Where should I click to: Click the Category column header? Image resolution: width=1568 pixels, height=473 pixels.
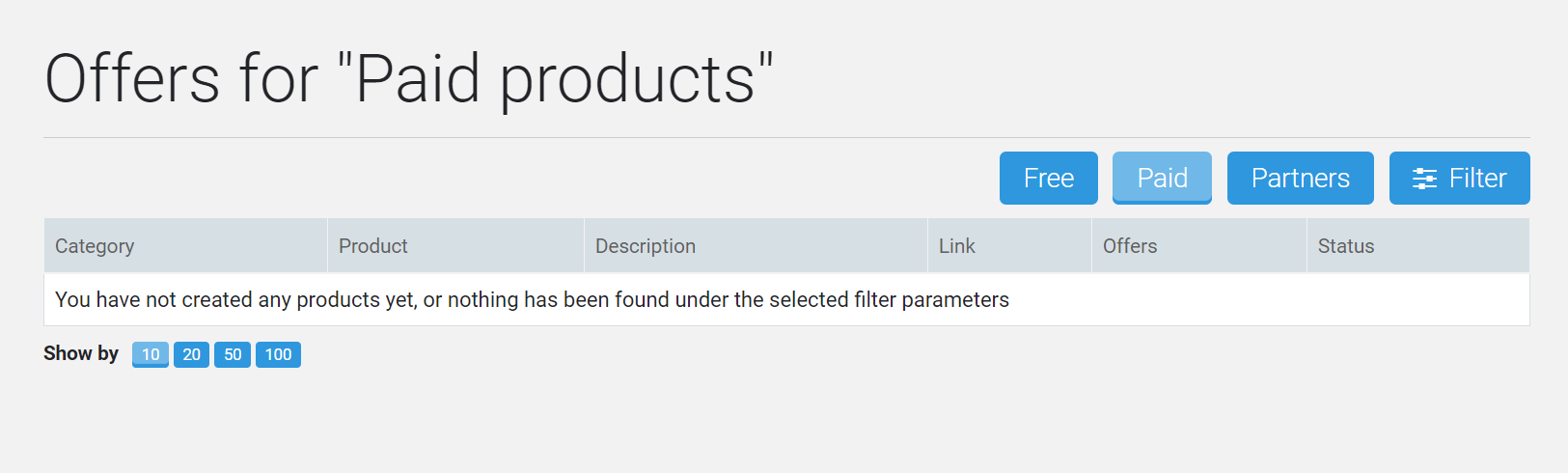(185, 245)
